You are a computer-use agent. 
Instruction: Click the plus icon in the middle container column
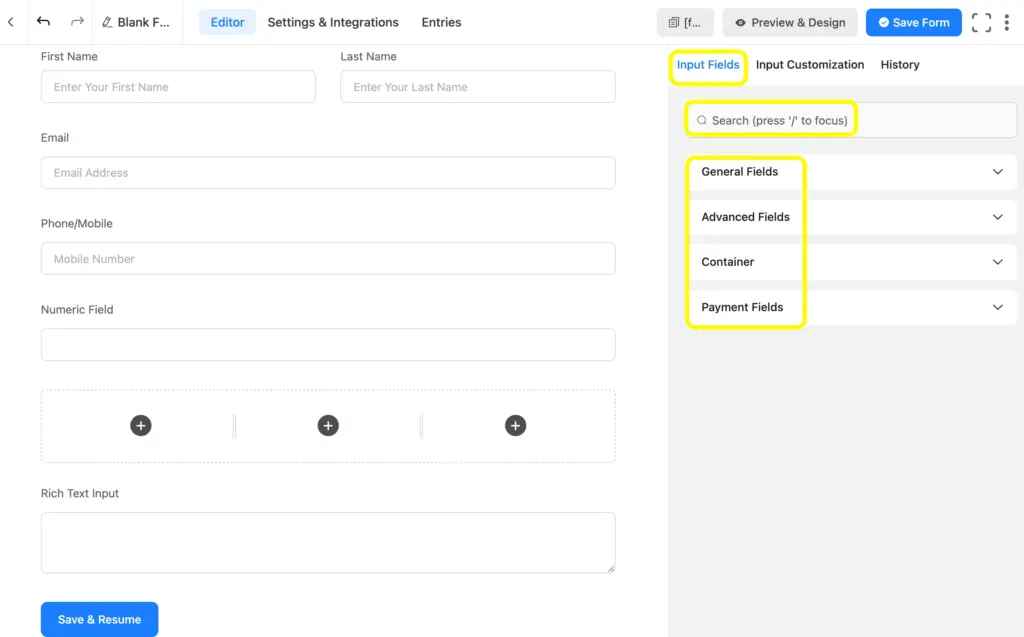(x=328, y=425)
